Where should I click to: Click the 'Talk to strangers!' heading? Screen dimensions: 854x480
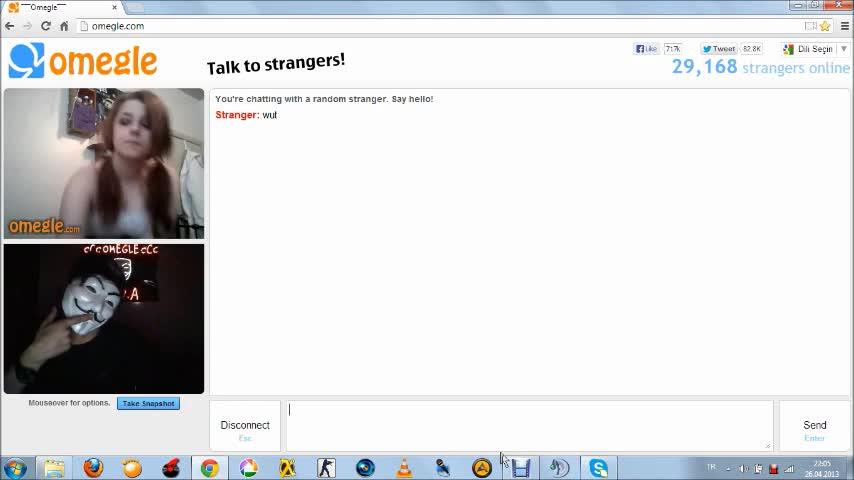click(276, 64)
